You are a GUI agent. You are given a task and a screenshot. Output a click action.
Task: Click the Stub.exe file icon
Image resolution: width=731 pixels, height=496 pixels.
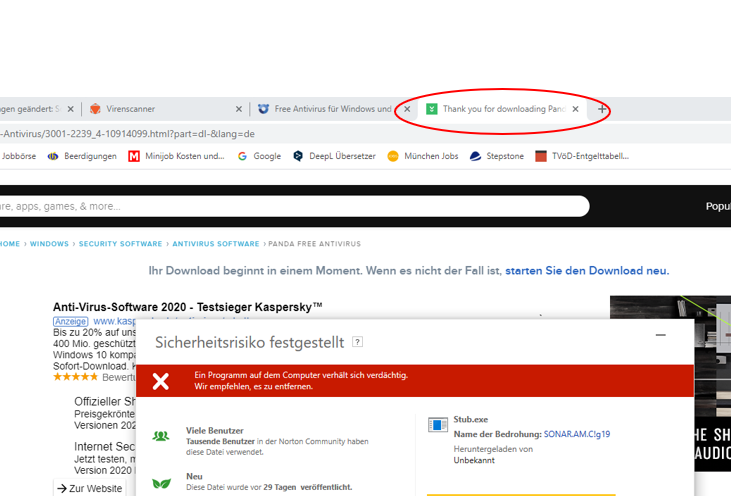[438, 425]
